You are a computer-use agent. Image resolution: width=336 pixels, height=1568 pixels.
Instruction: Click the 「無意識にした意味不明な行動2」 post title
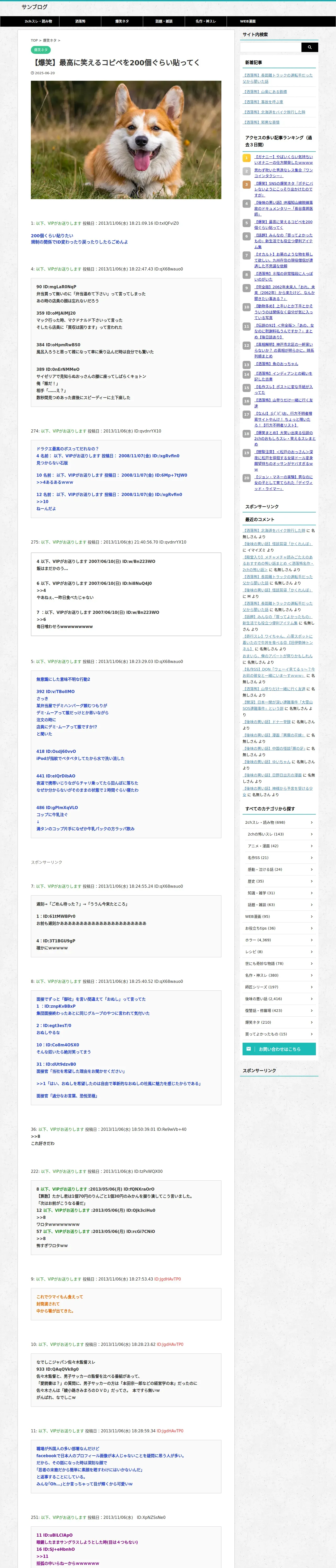pyautogui.click(x=63, y=679)
